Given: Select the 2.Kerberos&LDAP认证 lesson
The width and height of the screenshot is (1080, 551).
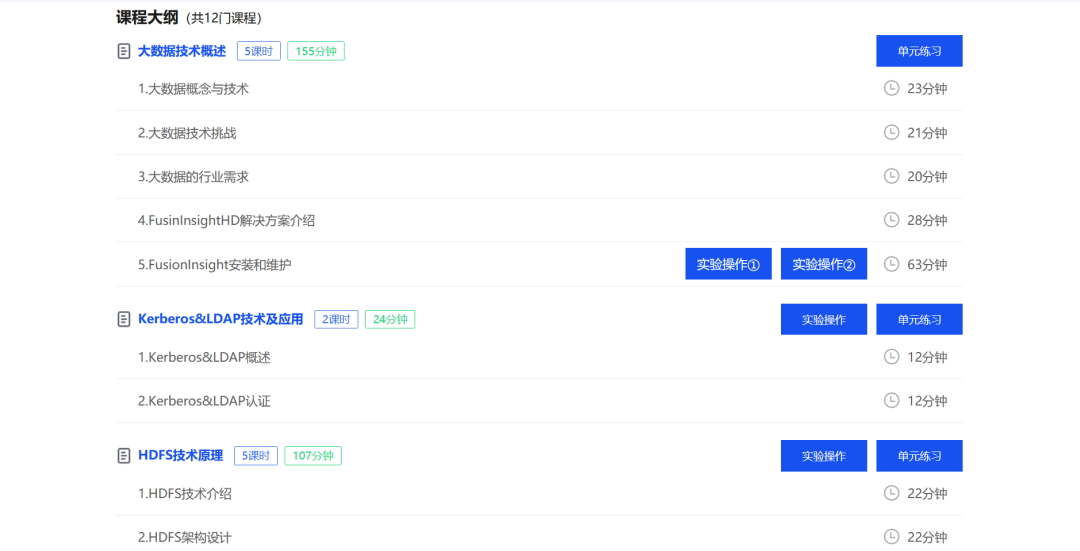Looking at the screenshot, I should pyautogui.click(x=204, y=401).
